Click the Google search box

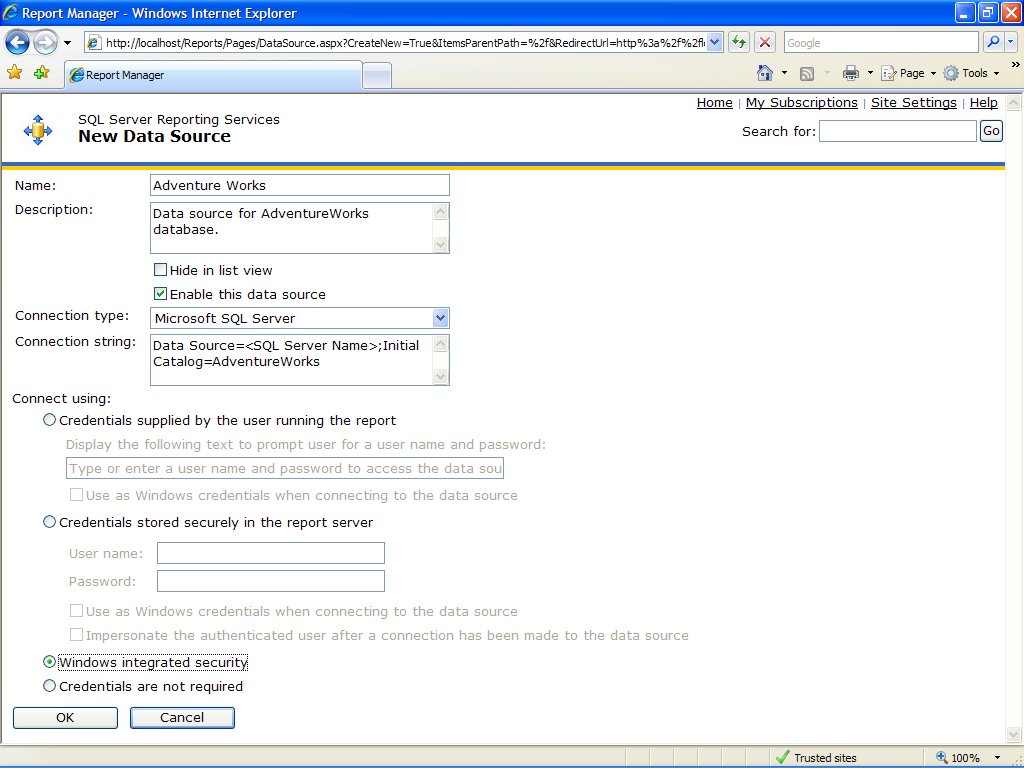[881, 43]
